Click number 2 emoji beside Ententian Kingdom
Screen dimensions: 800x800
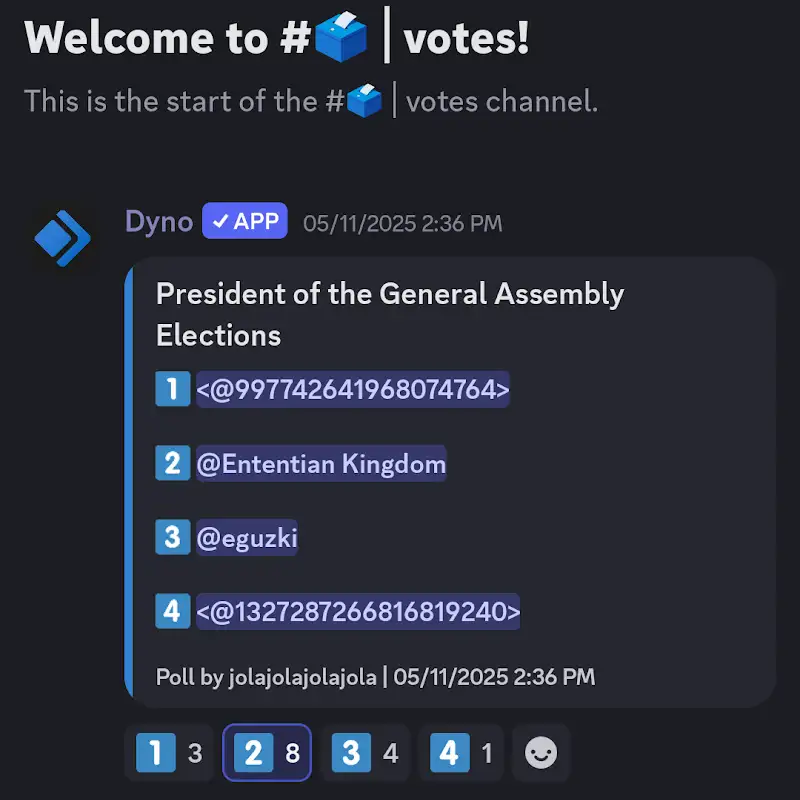tap(172, 464)
